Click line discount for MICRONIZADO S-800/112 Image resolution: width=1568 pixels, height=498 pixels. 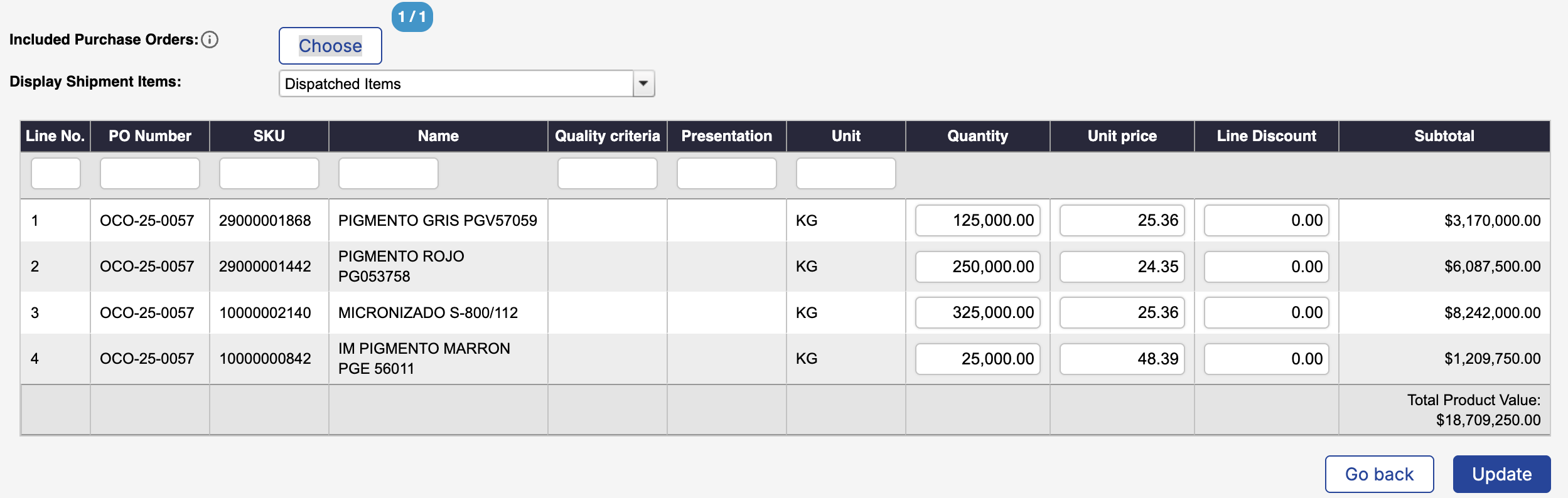tap(1266, 312)
